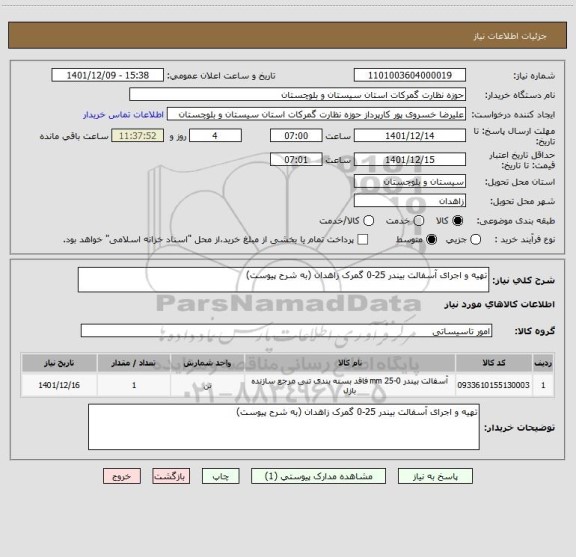The width and height of the screenshot is (576, 557).
Task: Open the اطلاعات تماس خریدار link
Action: [x=123, y=115]
